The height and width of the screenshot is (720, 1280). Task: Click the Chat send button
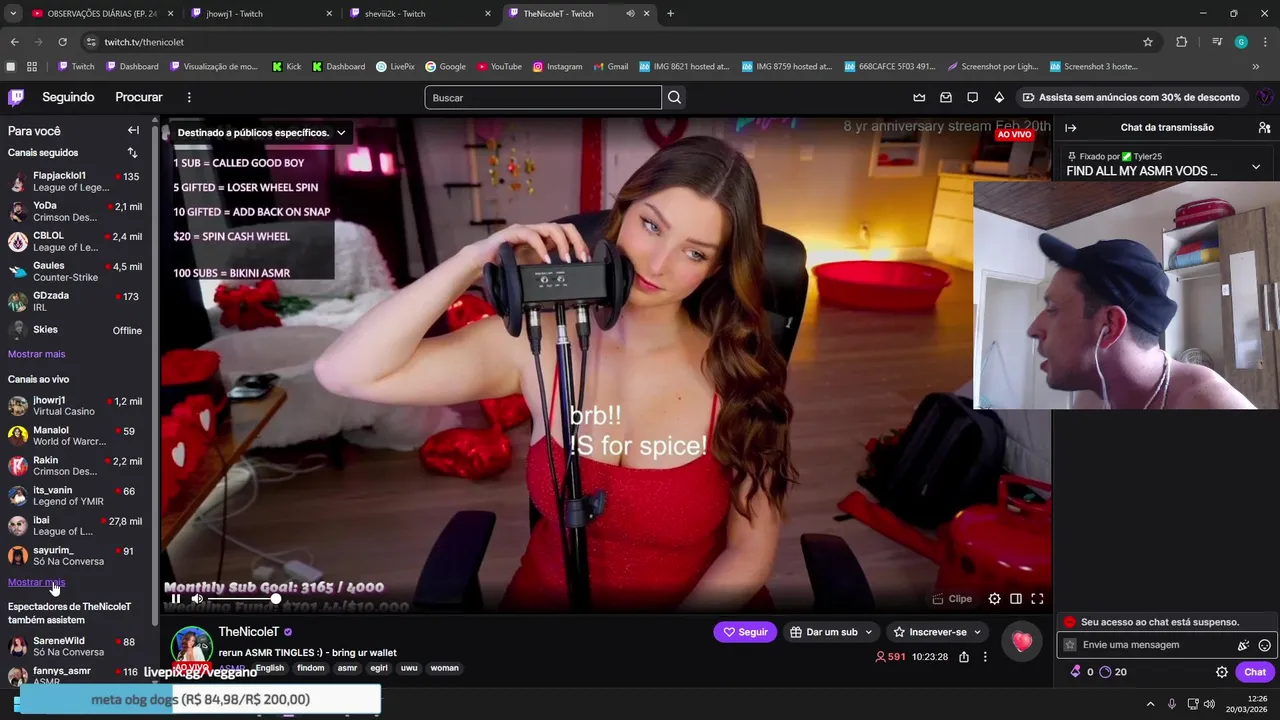click(x=1255, y=672)
